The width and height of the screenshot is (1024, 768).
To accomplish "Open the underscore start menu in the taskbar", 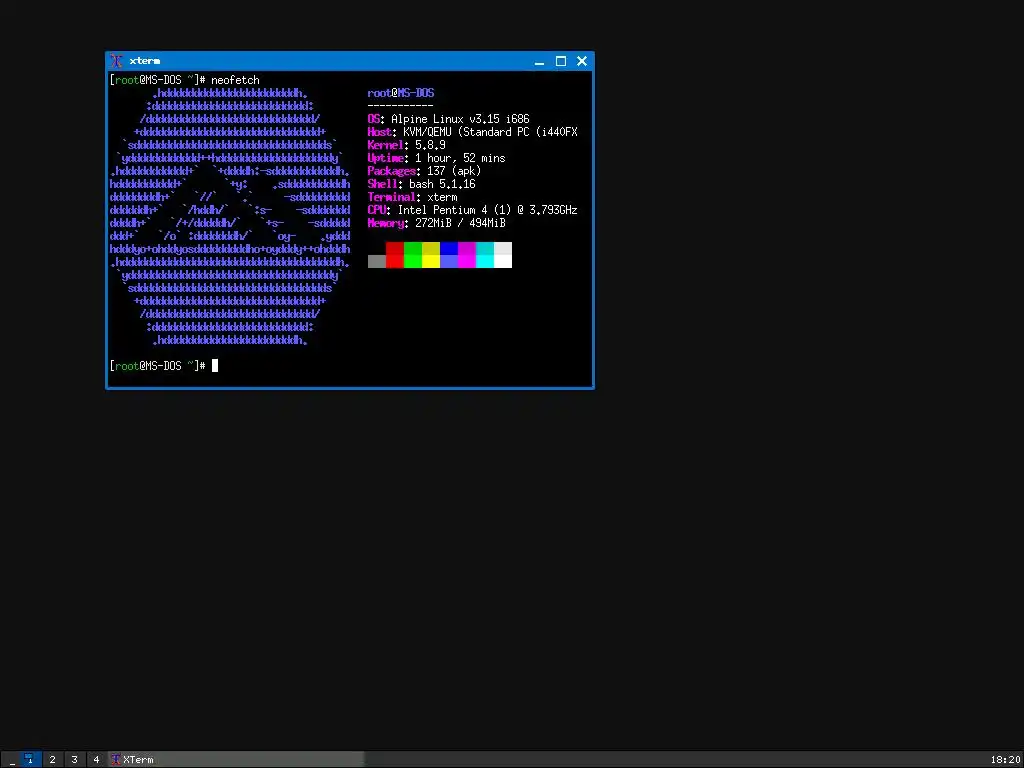I will tap(12, 760).
